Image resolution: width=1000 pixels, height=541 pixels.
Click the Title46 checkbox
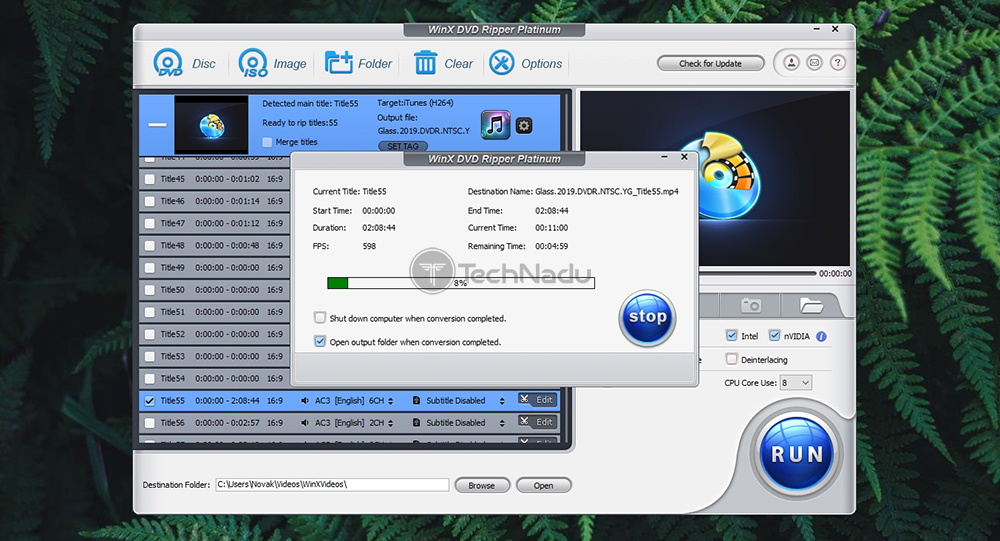click(x=149, y=202)
